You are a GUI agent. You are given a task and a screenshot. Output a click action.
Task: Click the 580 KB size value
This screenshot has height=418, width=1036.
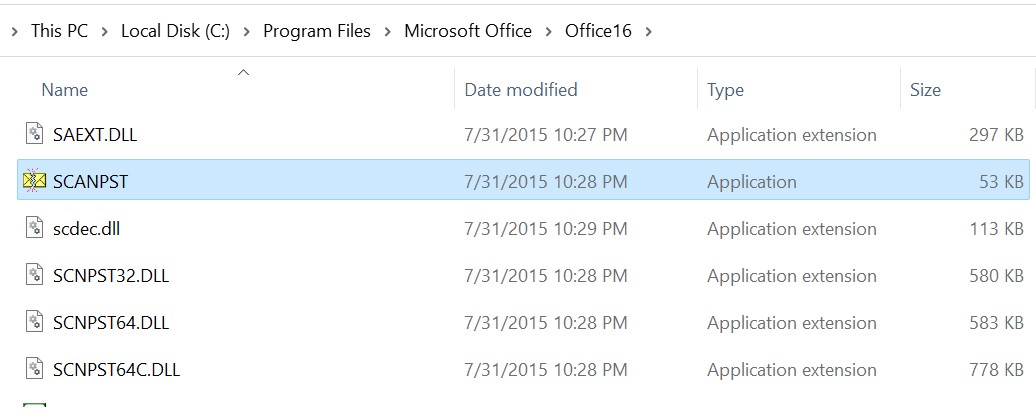point(996,276)
